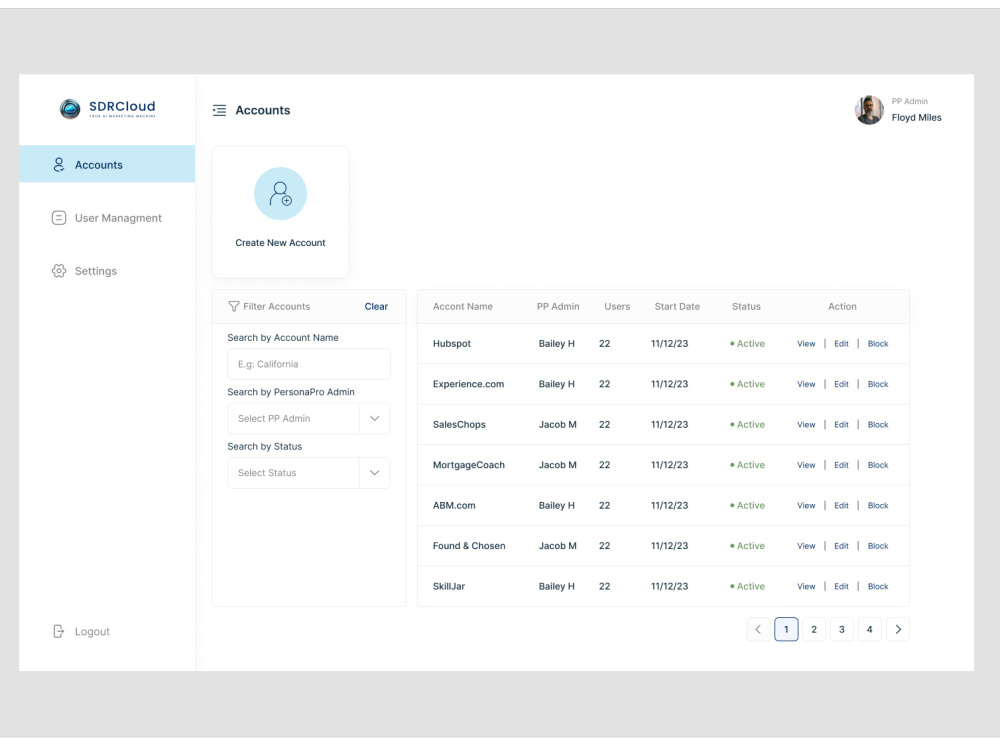Click the Users column header

click(617, 307)
